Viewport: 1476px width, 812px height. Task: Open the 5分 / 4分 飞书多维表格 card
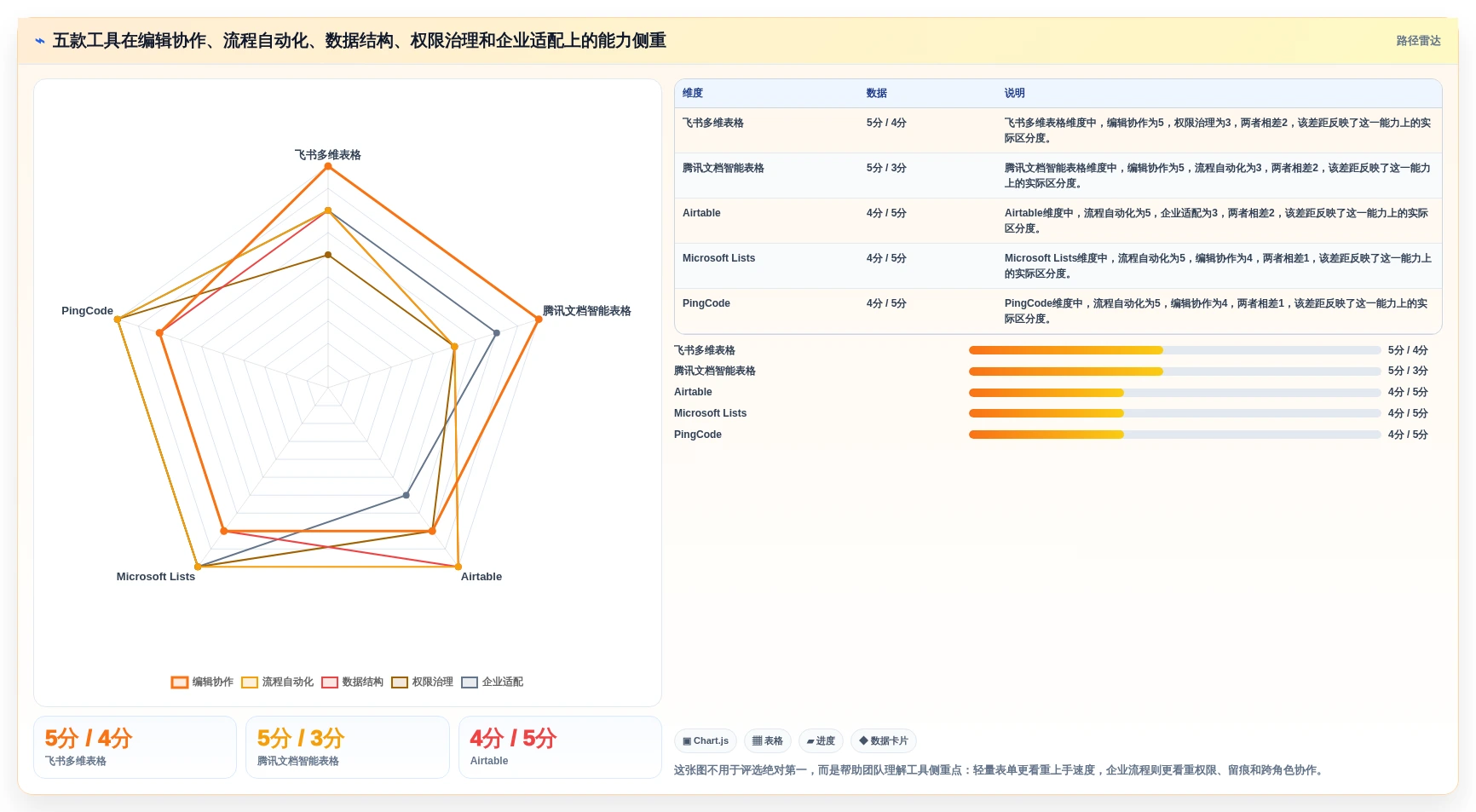click(135, 747)
